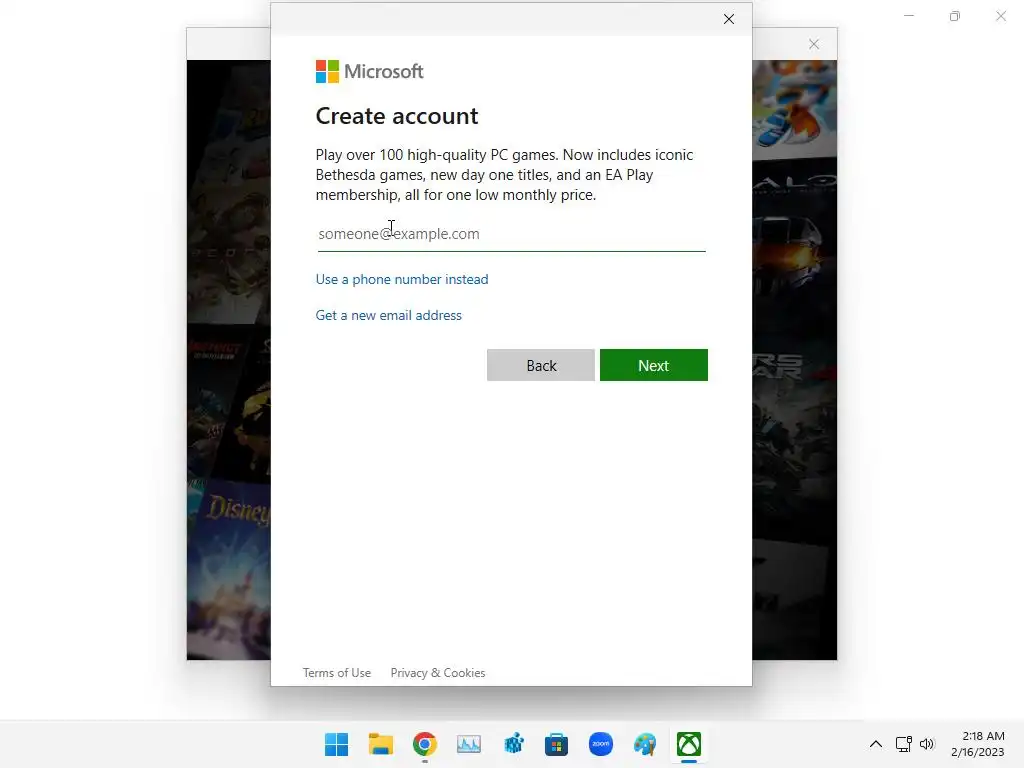1024x768 pixels.
Task: Open Microsoft Store from the taskbar
Action: click(x=556, y=744)
